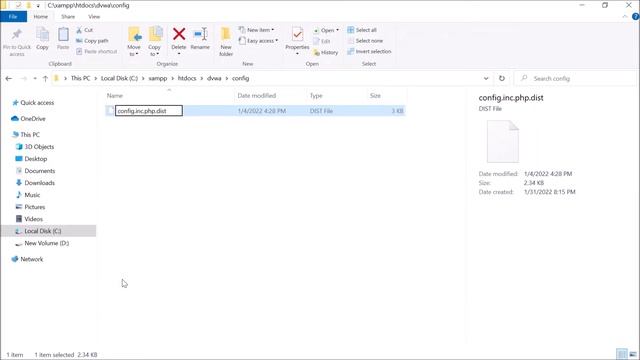Click Paste shortcut in the ribbon

[x=96, y=51]
